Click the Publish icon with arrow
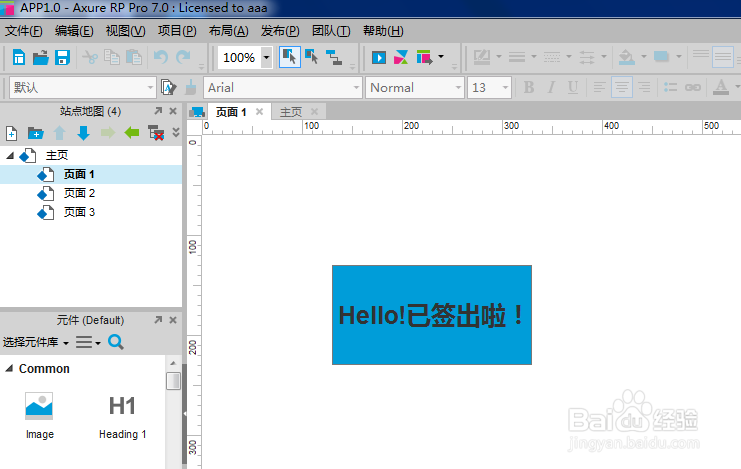The height and width of the screenshot is (469, 741). click(x=424, y=58)
